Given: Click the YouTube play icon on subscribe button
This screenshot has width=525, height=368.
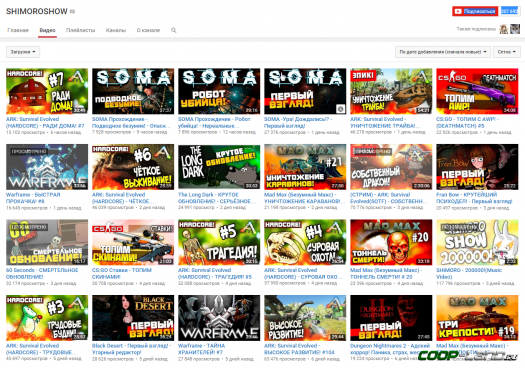Looking at the screenshot, I should coord(458,11).
